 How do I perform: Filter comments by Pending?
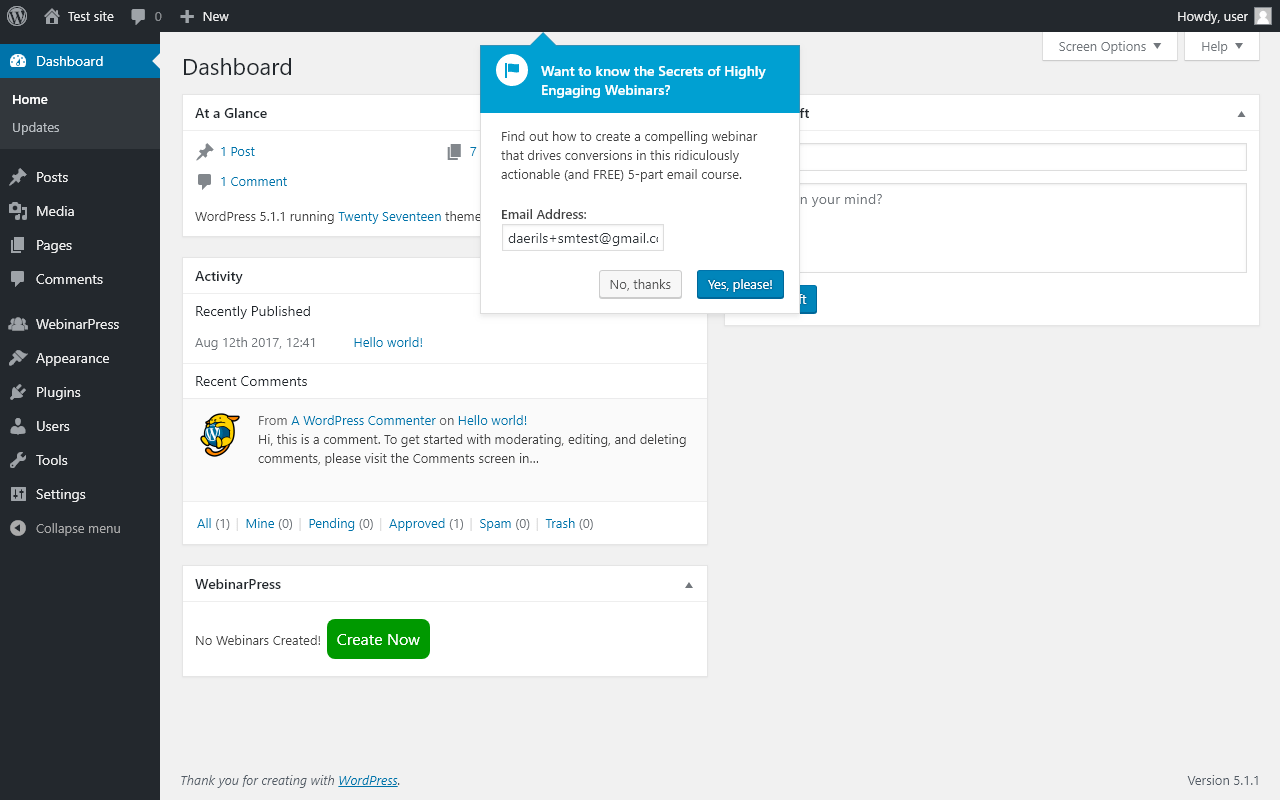(332, 523)
